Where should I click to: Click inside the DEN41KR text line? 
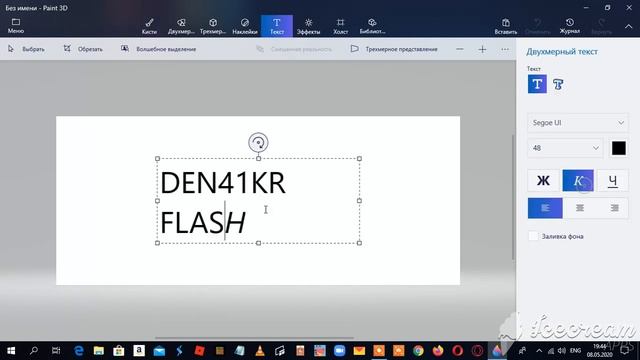click(x=223, y=183)
